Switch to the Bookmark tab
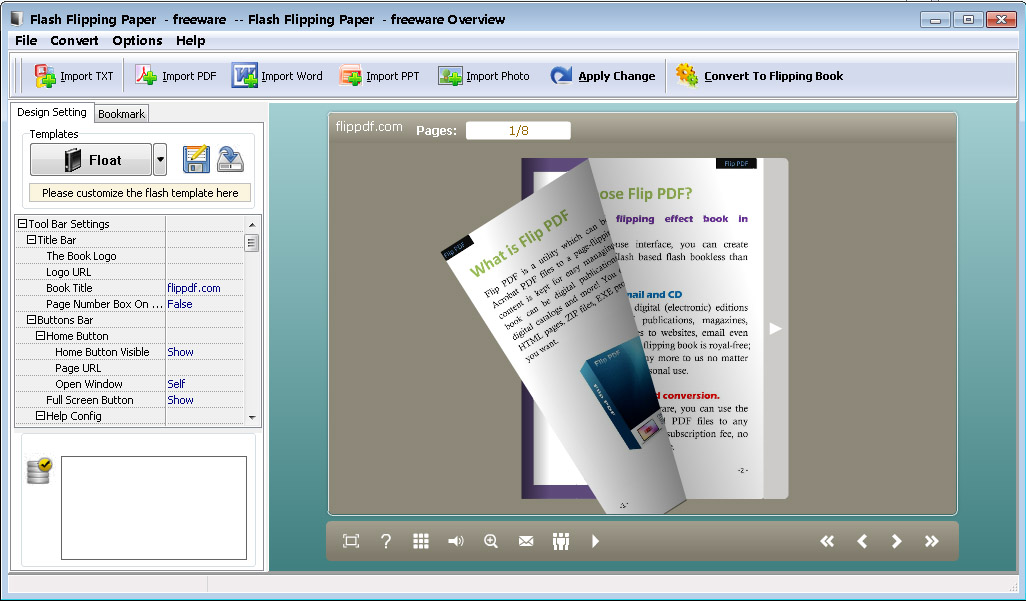 point(122,114)
